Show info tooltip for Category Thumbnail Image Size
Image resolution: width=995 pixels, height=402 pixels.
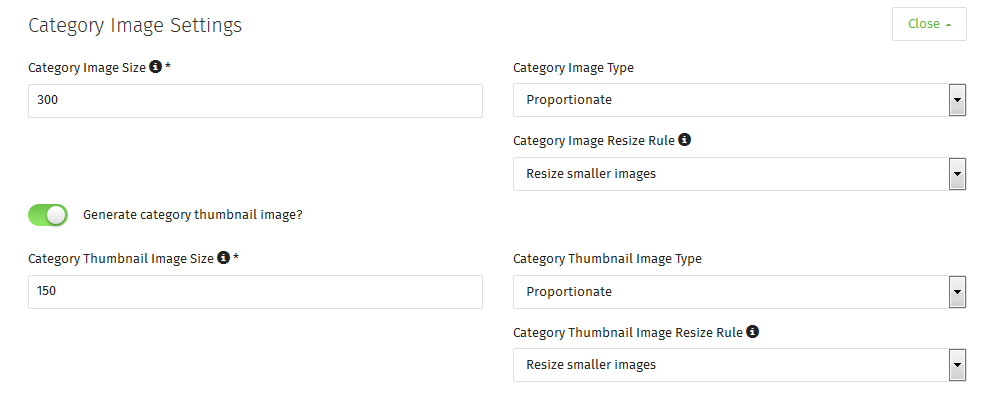(223, 257)
